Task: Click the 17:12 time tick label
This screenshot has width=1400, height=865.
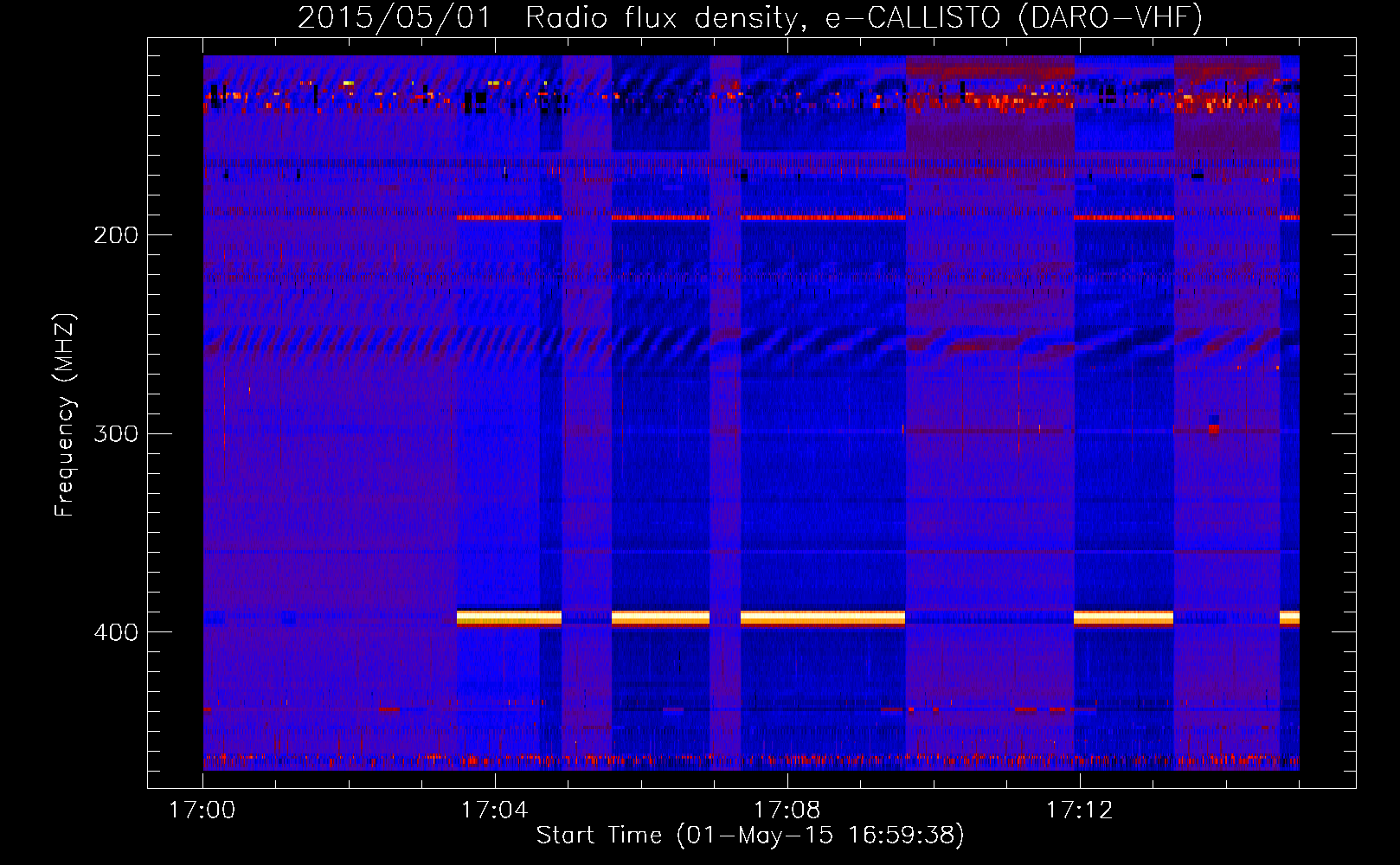Action: coord(1079,811)
